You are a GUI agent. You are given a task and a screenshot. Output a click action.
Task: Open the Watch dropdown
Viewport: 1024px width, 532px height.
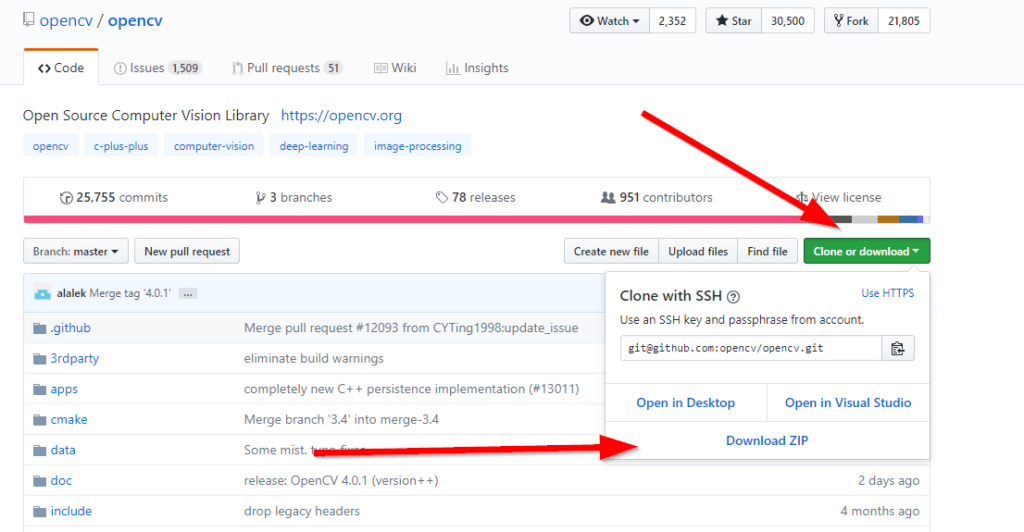[609, 21]
